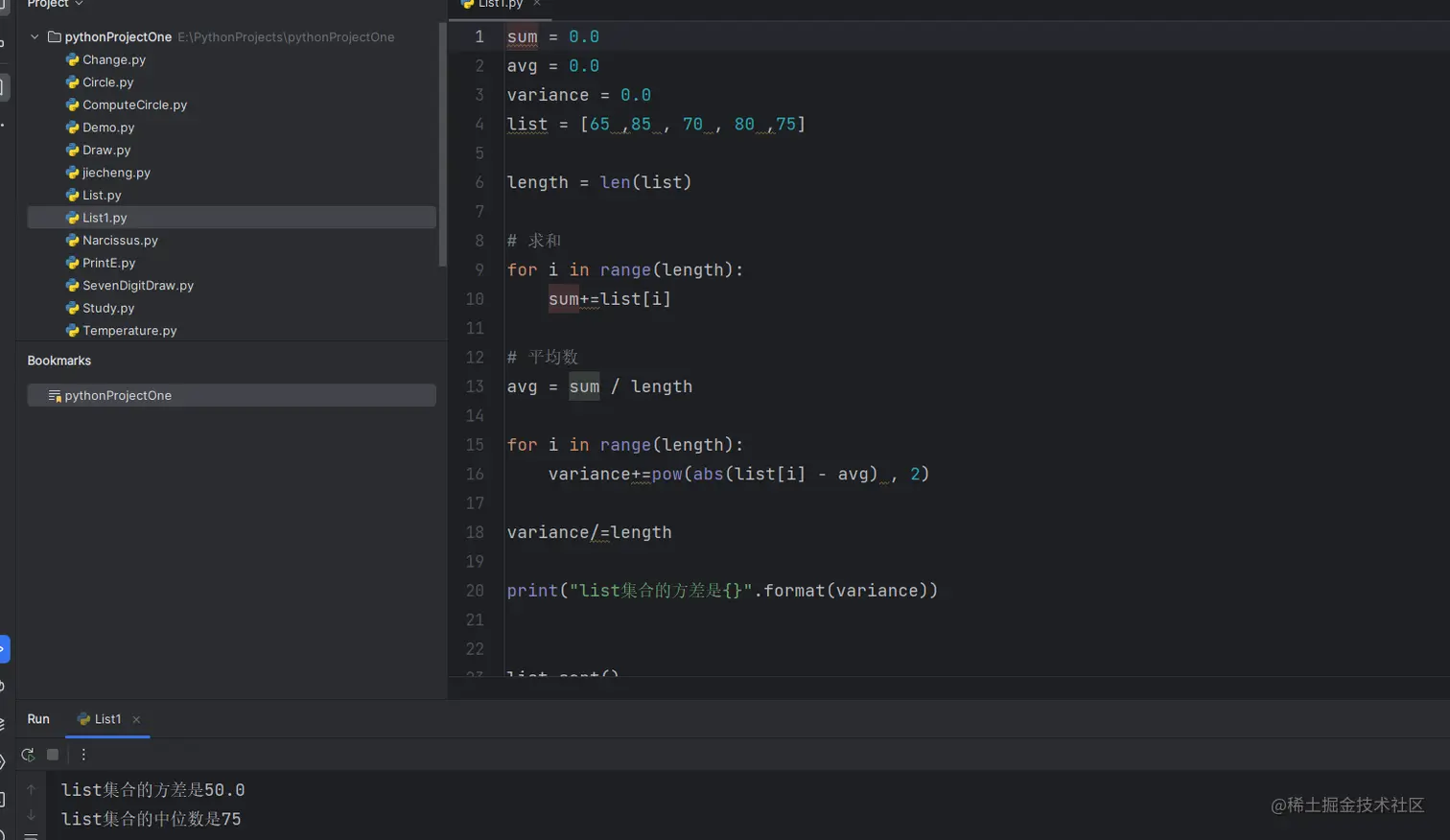This screenshot has height=840, width=1450.
Task: Collapse the pythonProjectOne tree node
Action: click(x=35, y=37)
